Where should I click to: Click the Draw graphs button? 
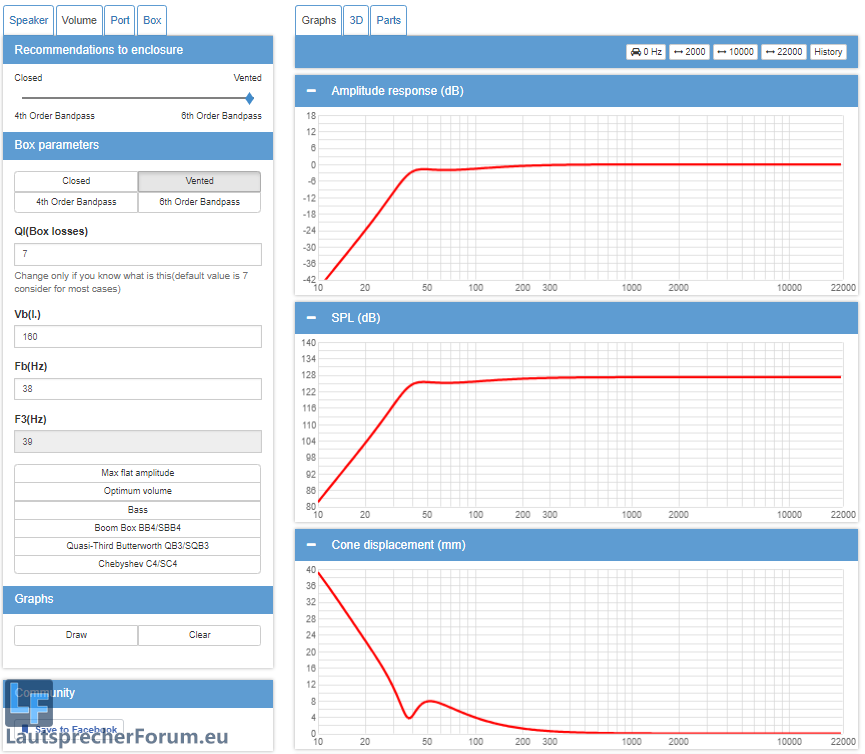76,635
